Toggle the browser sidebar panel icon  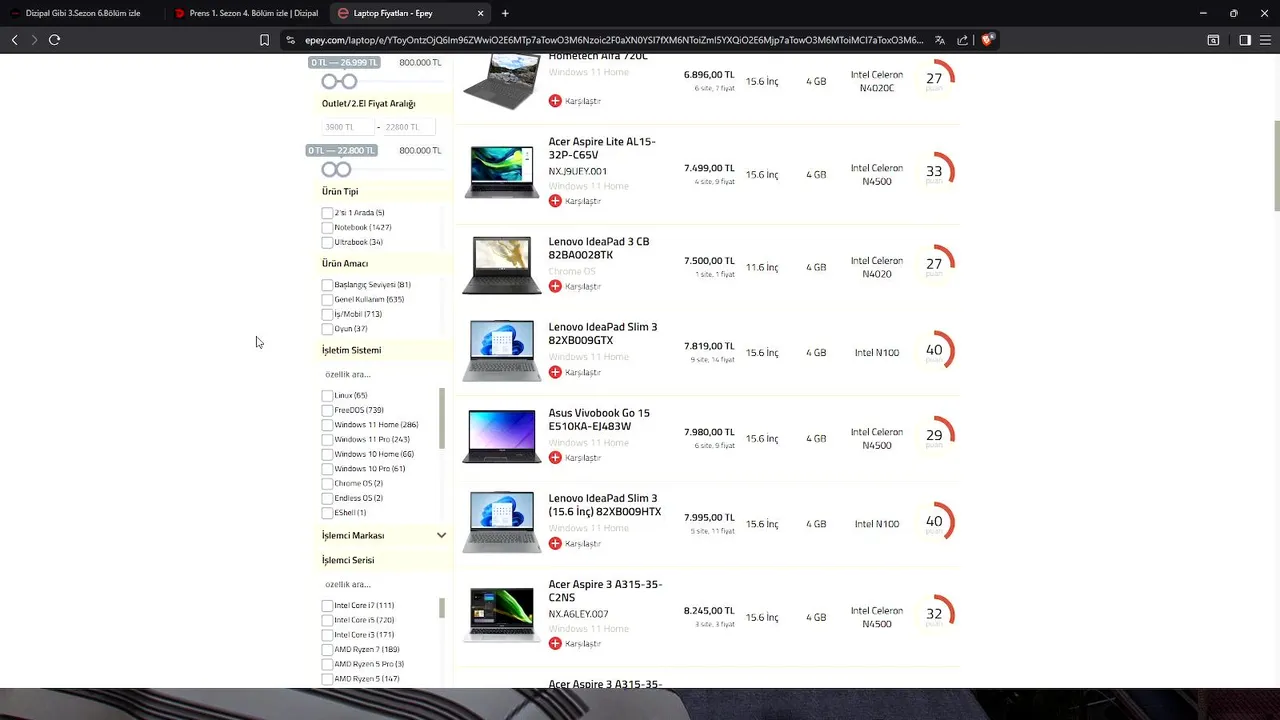click(x=1245, y=40)
